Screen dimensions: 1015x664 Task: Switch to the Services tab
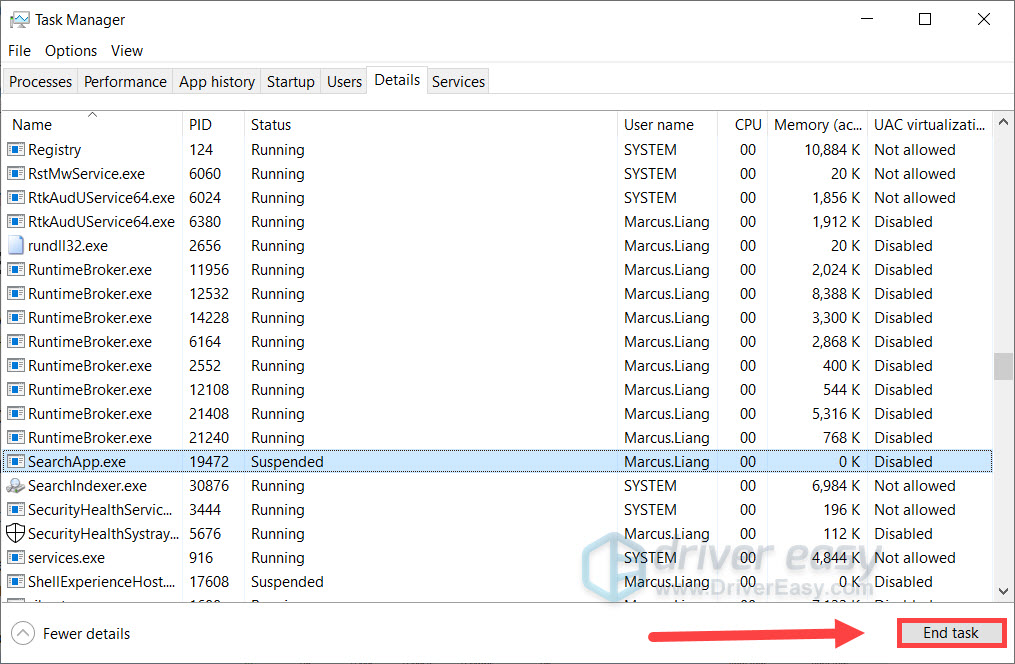click(458, 82)
